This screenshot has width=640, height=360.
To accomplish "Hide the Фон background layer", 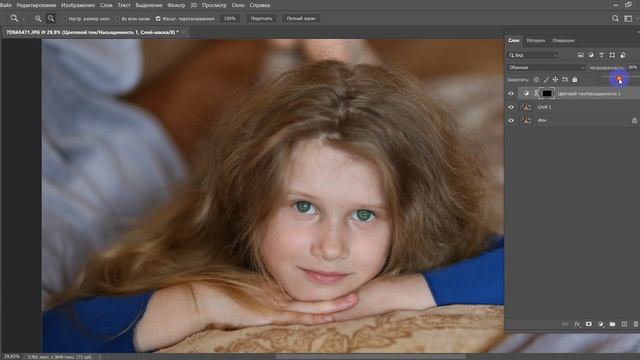I will click(x=511, y=120).
